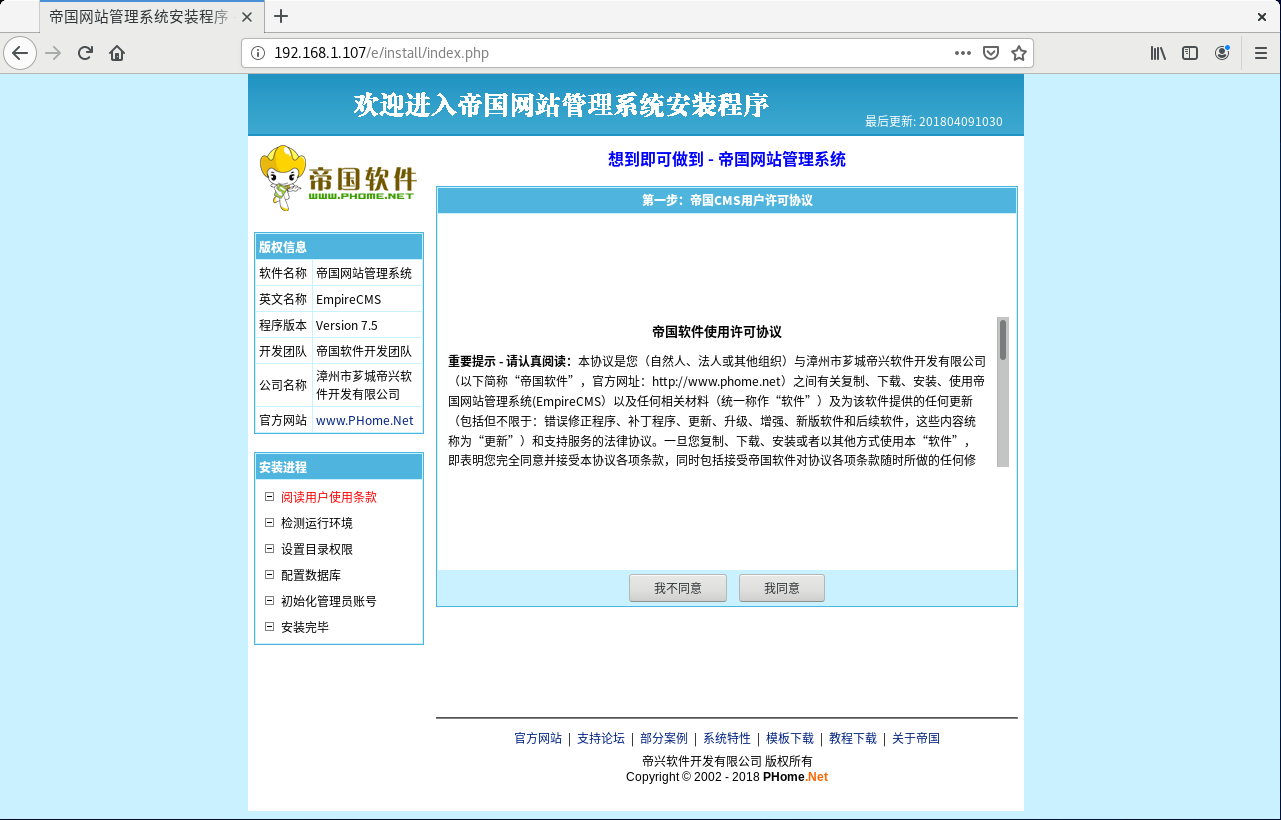The width and height of the screenshot is (1281, 820).
Task: Click 帝国软件使用许可协议 title text
Action: [717, 332]
